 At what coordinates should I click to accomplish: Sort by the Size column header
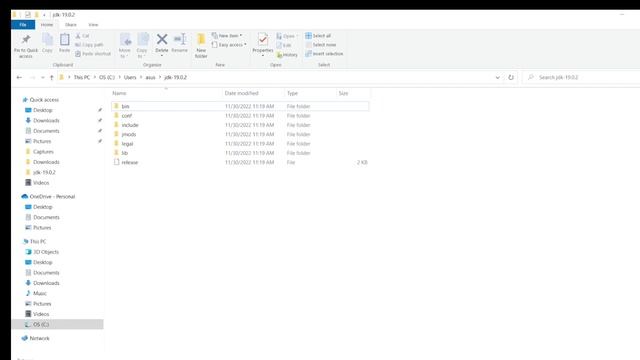(353, 93)
